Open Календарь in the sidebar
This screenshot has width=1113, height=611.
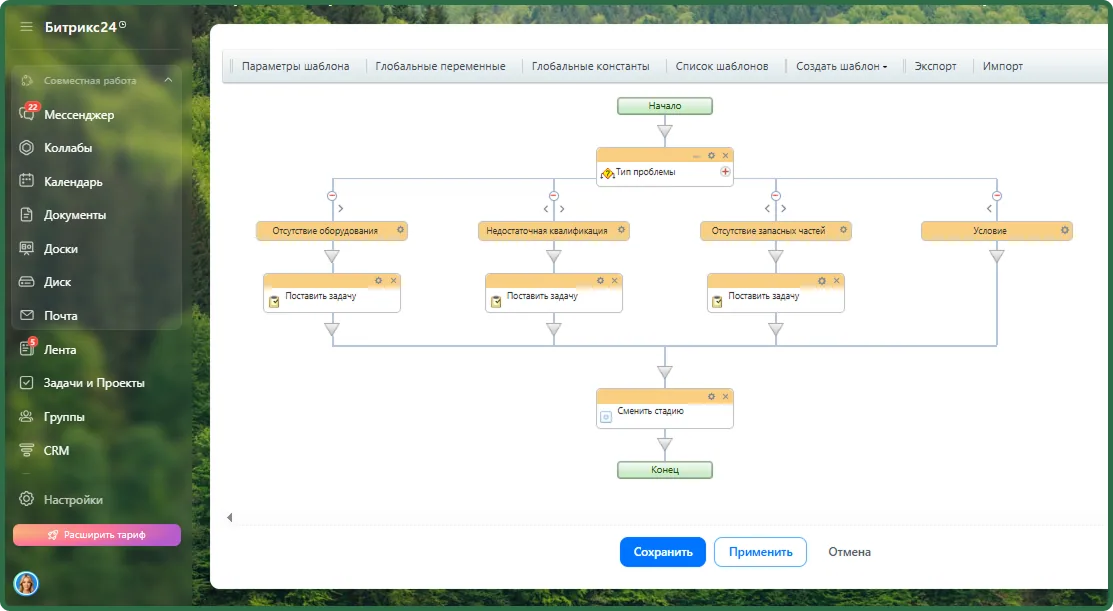[x=73, y=182]
